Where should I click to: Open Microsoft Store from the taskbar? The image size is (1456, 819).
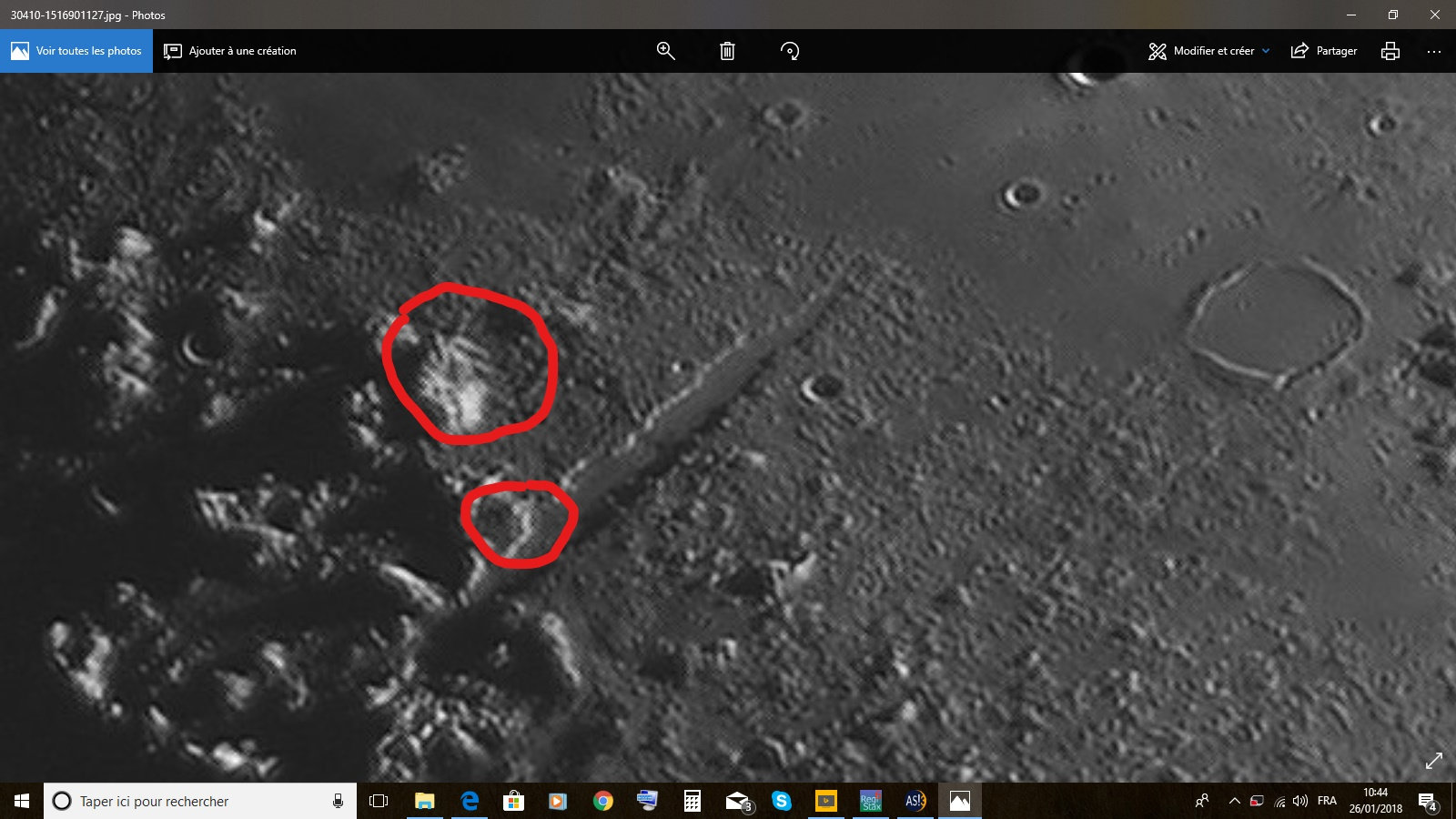point(514,801)
